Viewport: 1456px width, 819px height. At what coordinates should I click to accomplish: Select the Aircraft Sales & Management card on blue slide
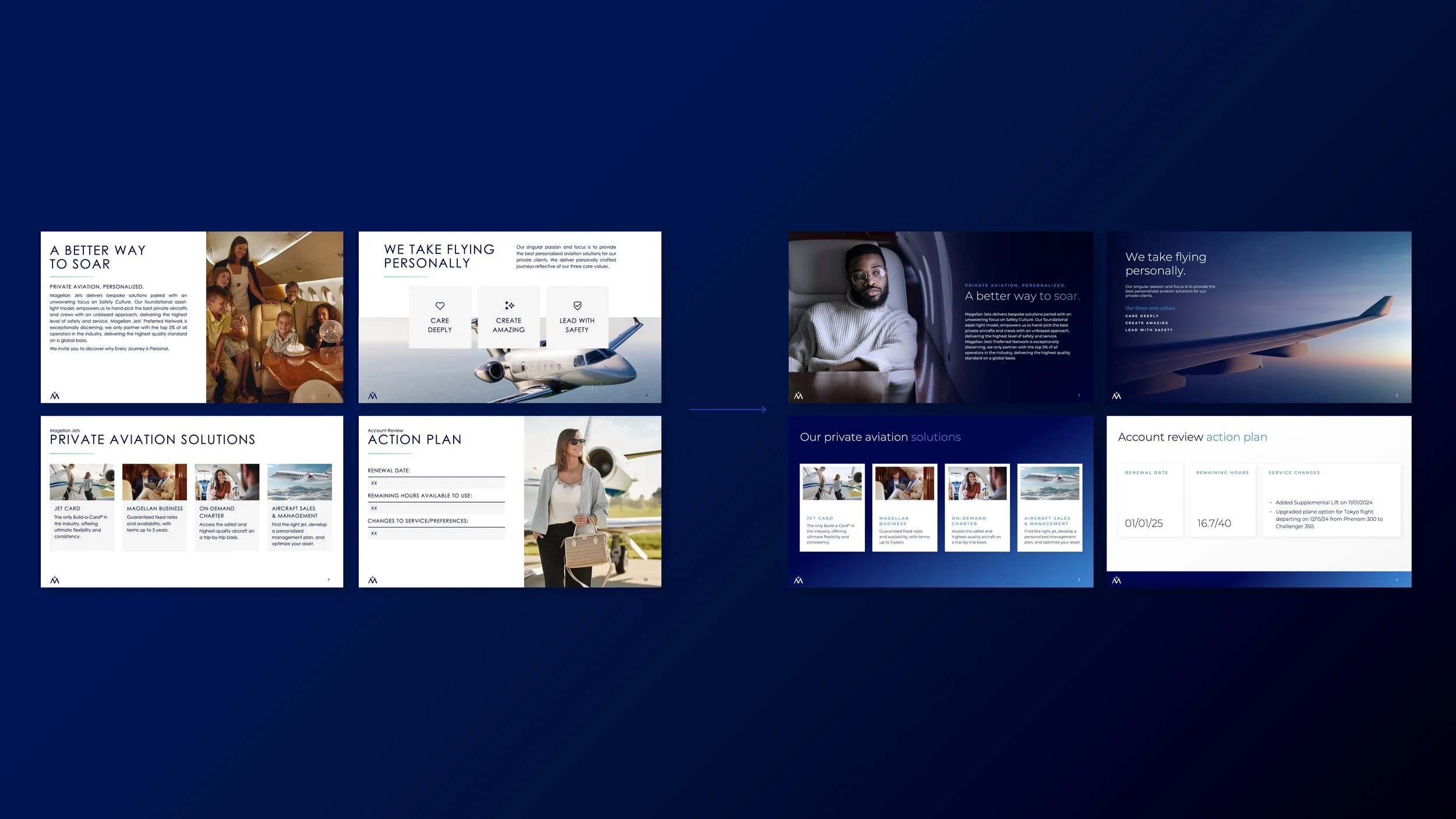click(1049, 507)
